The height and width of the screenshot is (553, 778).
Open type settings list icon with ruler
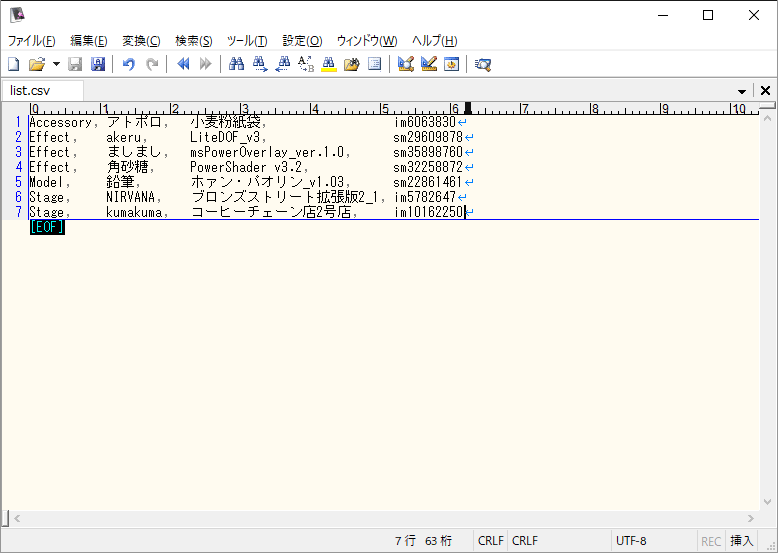405,64
